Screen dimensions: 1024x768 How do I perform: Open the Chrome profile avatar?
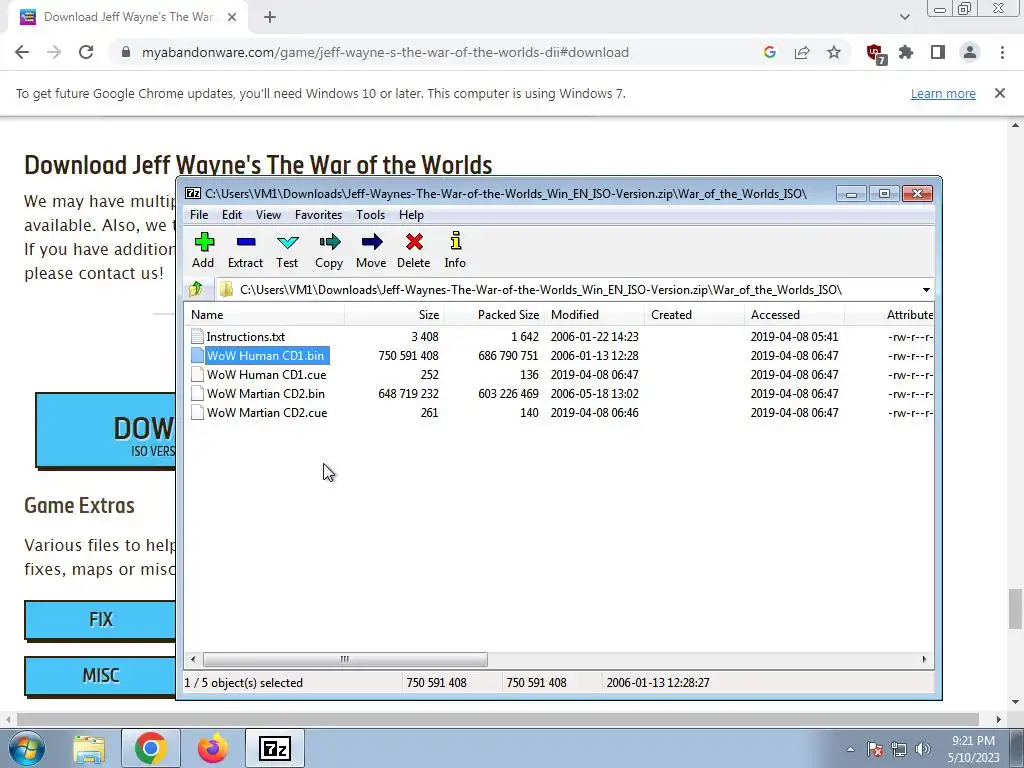pos(970,52)
